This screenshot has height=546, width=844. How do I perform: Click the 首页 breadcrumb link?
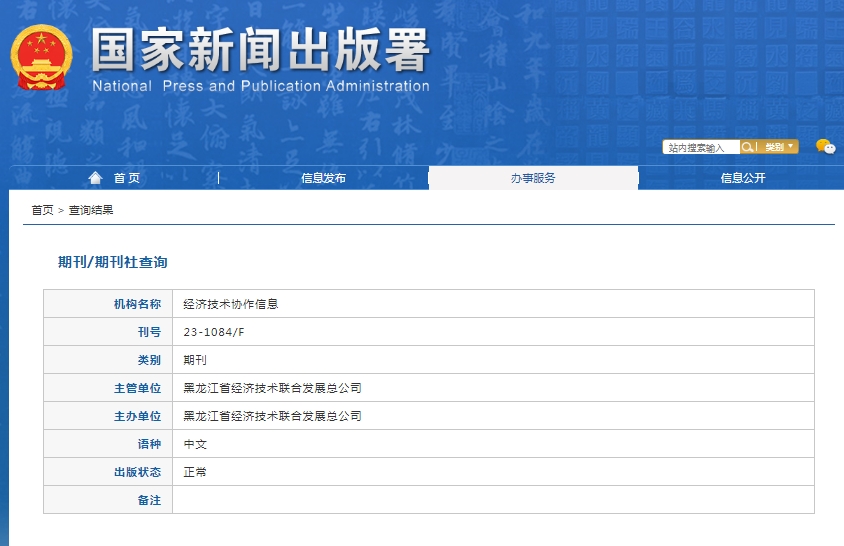(x=42, y=210)
